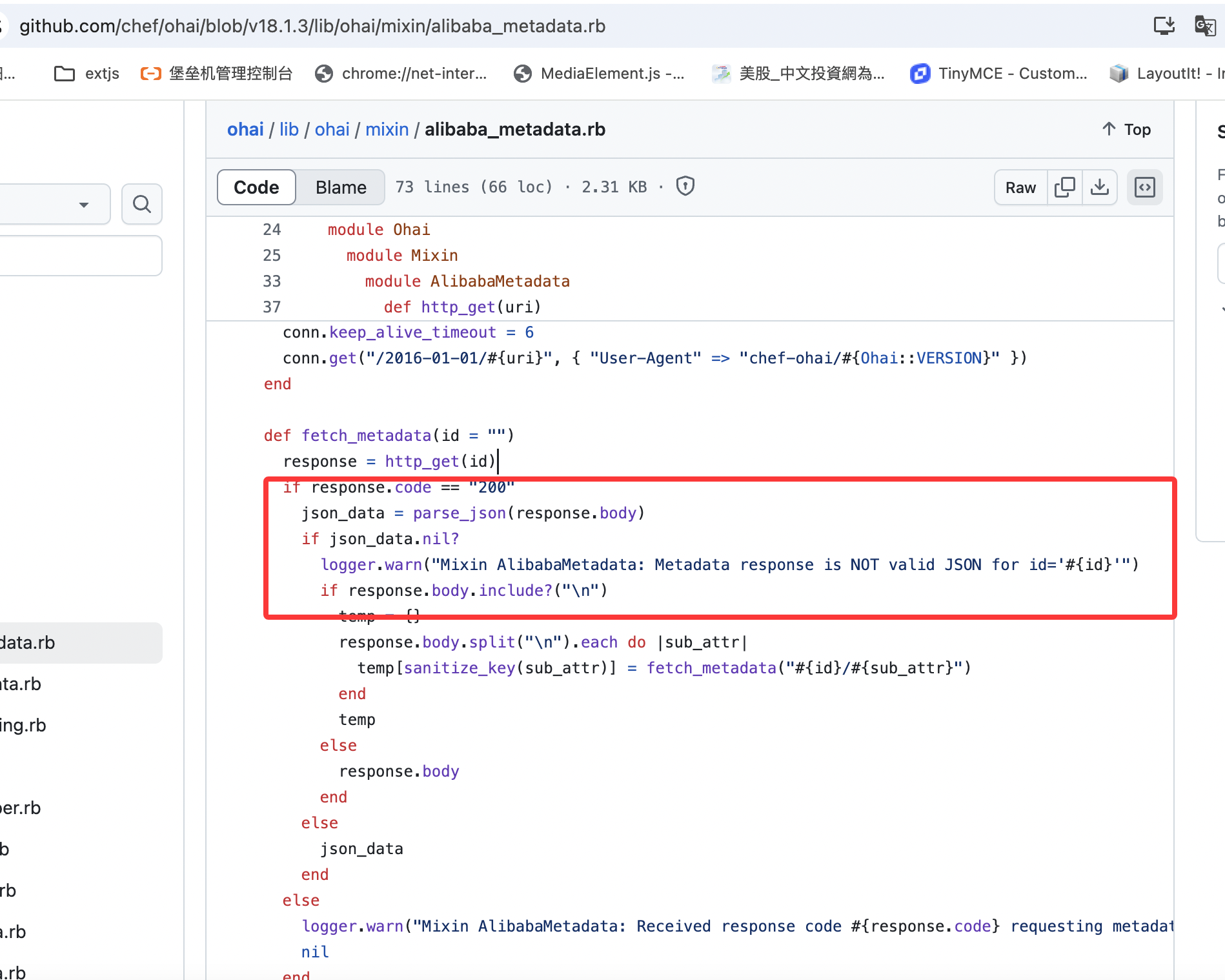Select the er.rb file in sidebar tree
Image resolution: width=1225 pixels, height=980 pixels.
point(21,808)
